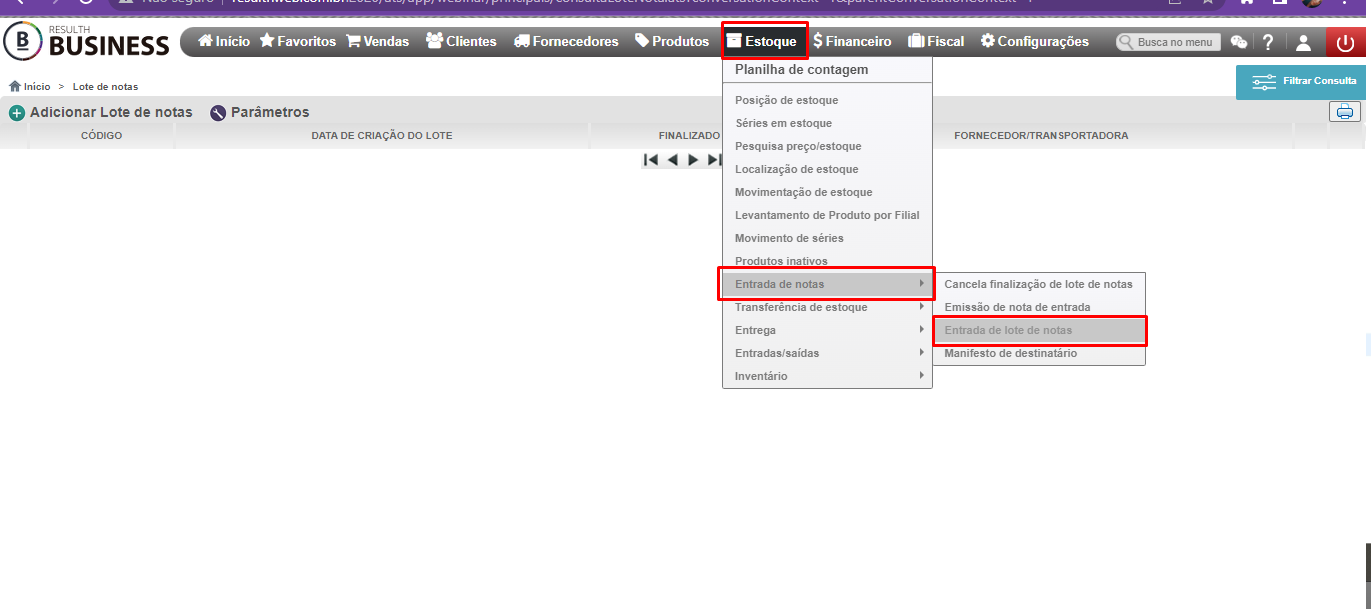Viewport: 1371px width, 609px height.
Task: Expand Inventário submenu
Action: coord(827,376)
